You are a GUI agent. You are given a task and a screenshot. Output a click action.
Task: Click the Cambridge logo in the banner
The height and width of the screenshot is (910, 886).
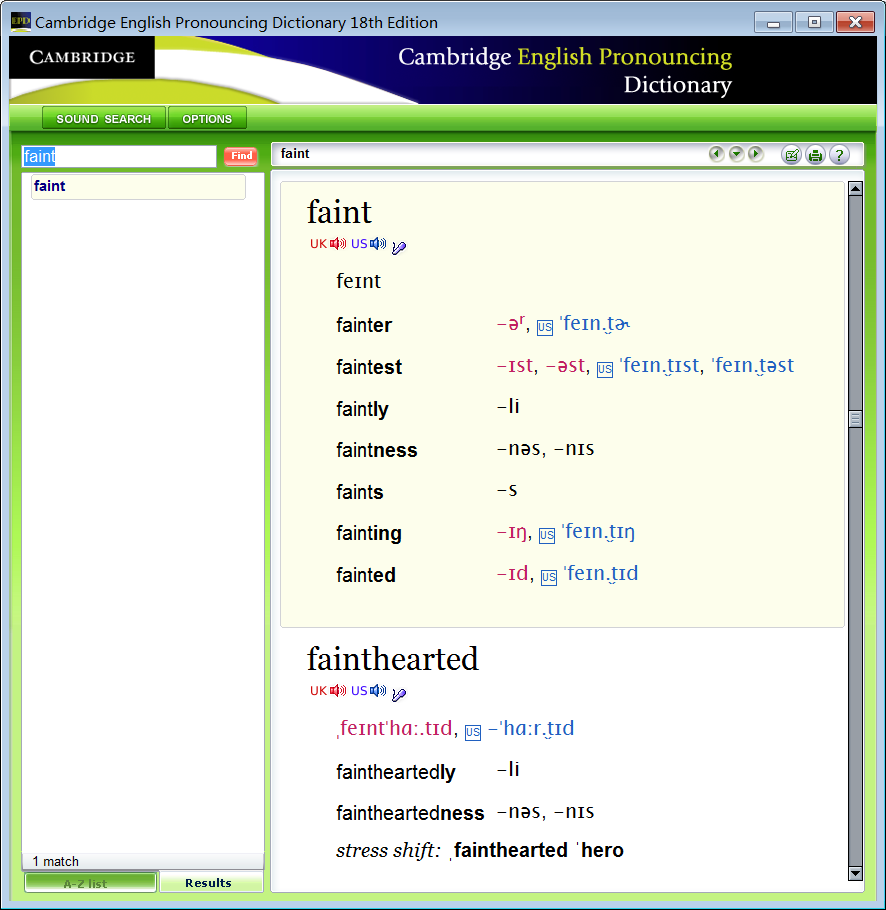[82, 57]
